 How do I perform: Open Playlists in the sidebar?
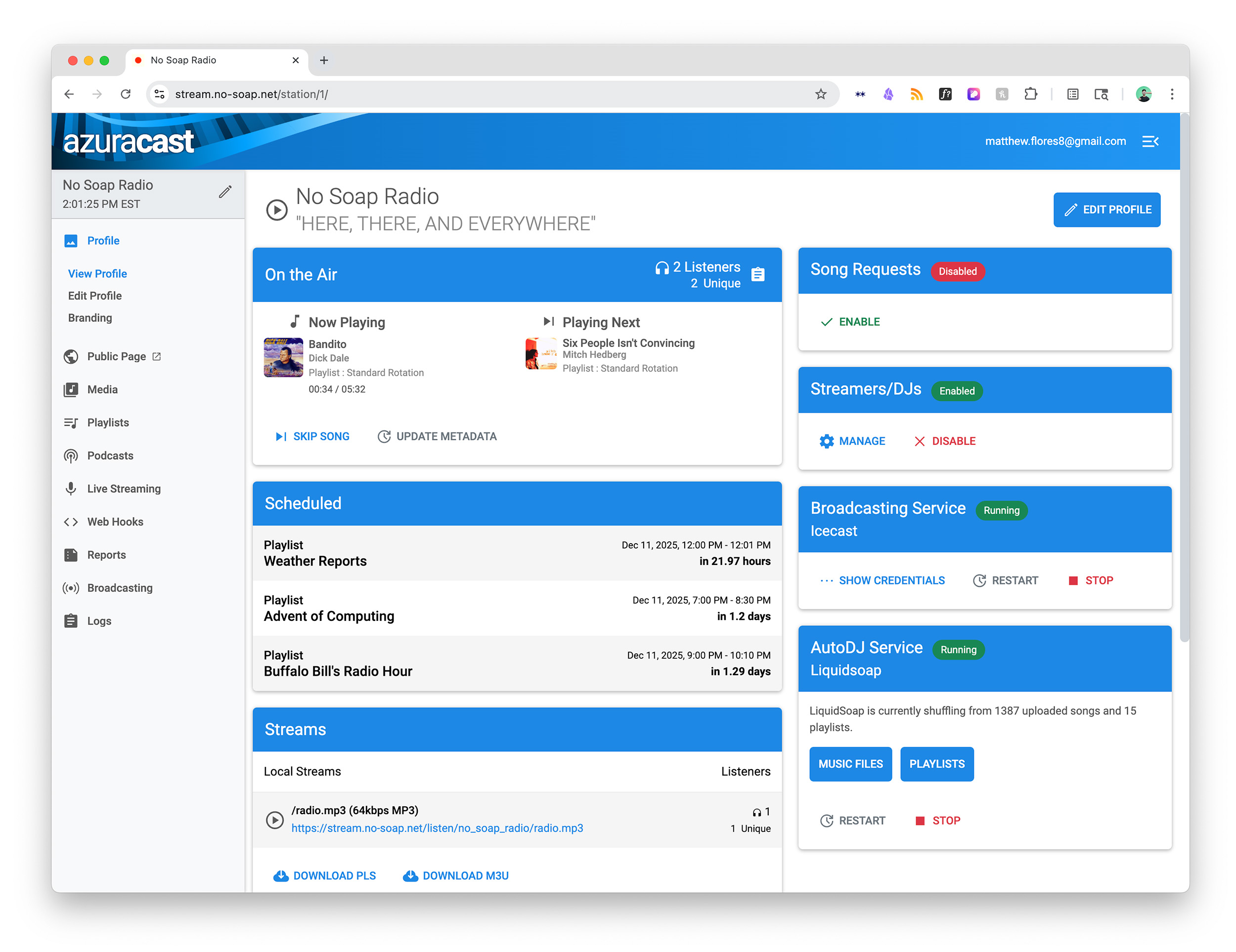tap(107, 423)
